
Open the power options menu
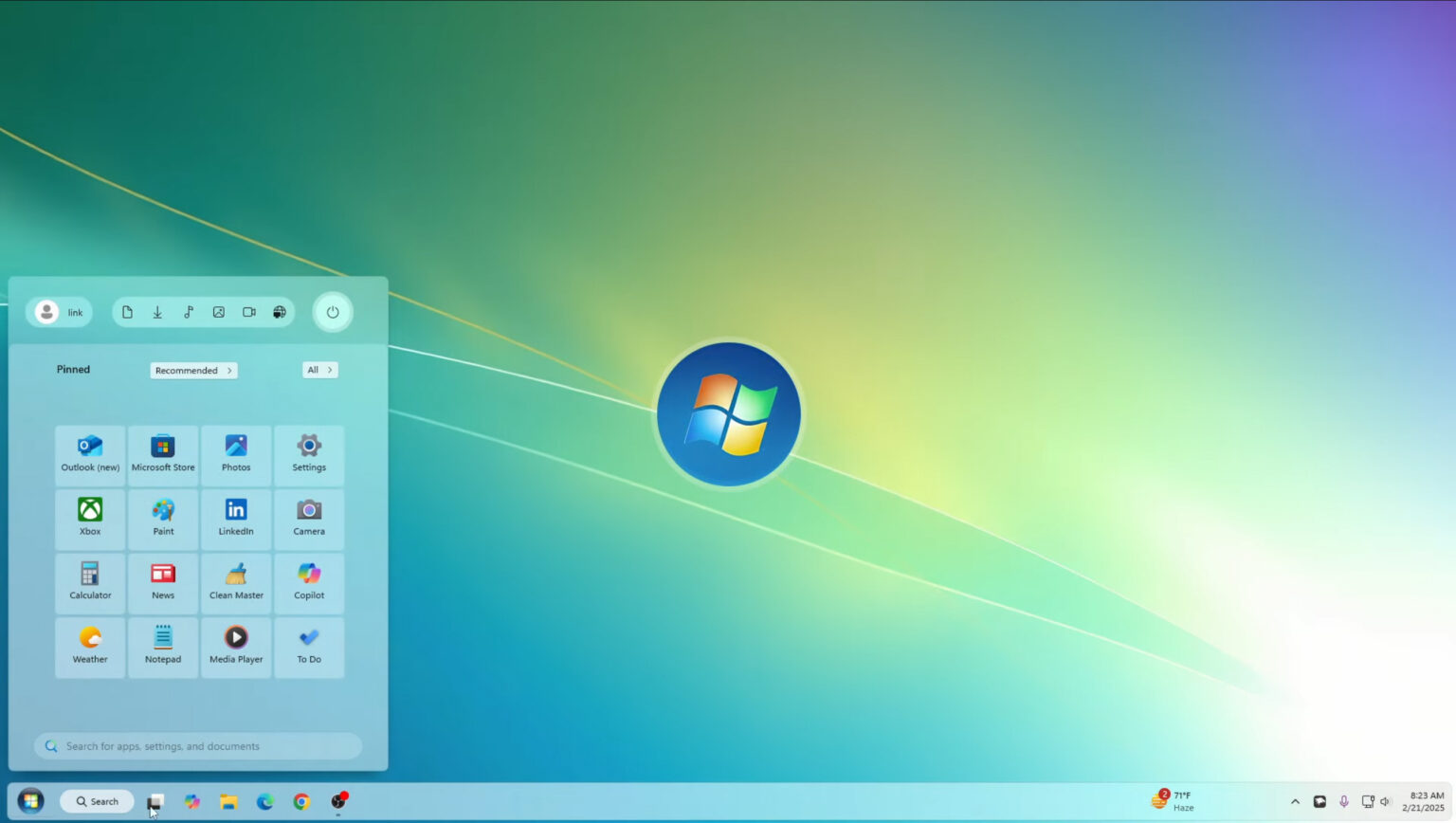tap(333, 312)
